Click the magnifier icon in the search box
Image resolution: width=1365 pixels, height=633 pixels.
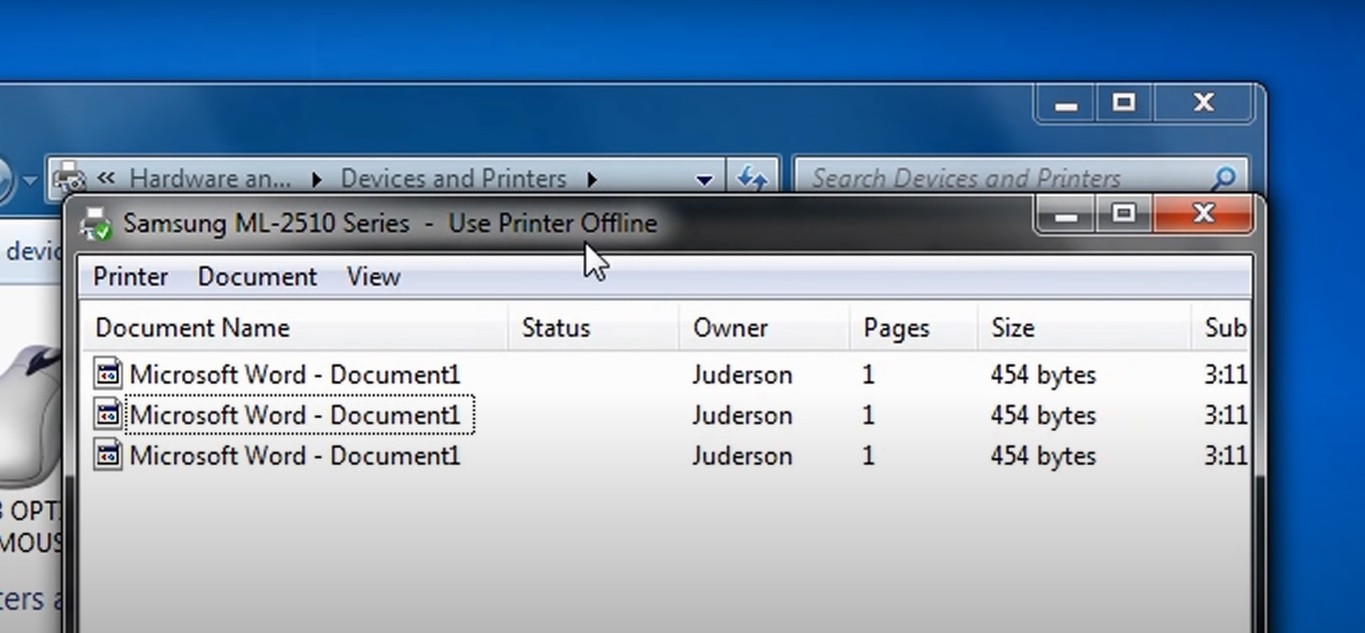pyautogui.click(x=1223, y=179)
